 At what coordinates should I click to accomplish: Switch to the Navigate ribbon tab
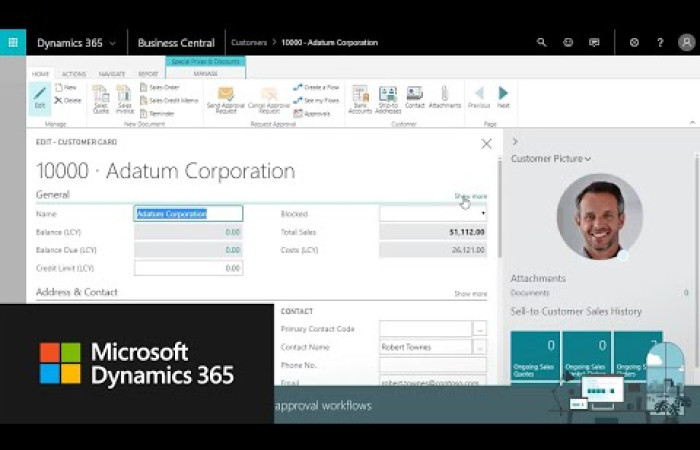112,74
